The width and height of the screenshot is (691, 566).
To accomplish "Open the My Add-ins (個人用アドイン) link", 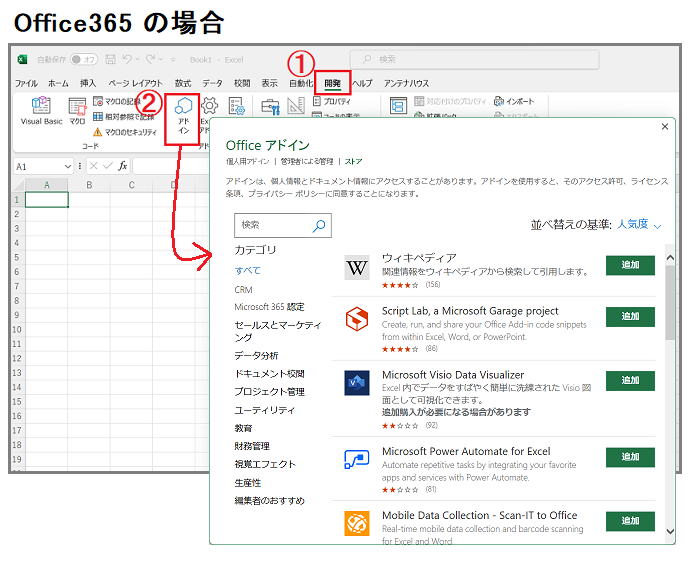I will (x=248, y=161).
